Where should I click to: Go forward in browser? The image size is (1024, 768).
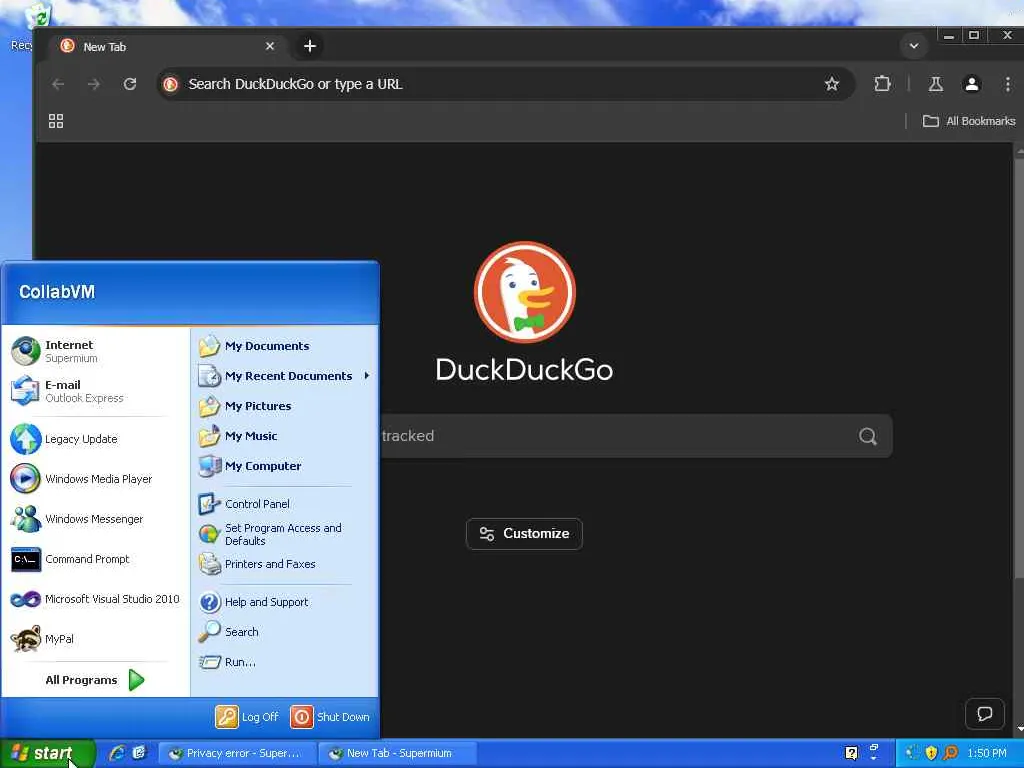pos(94,84)
